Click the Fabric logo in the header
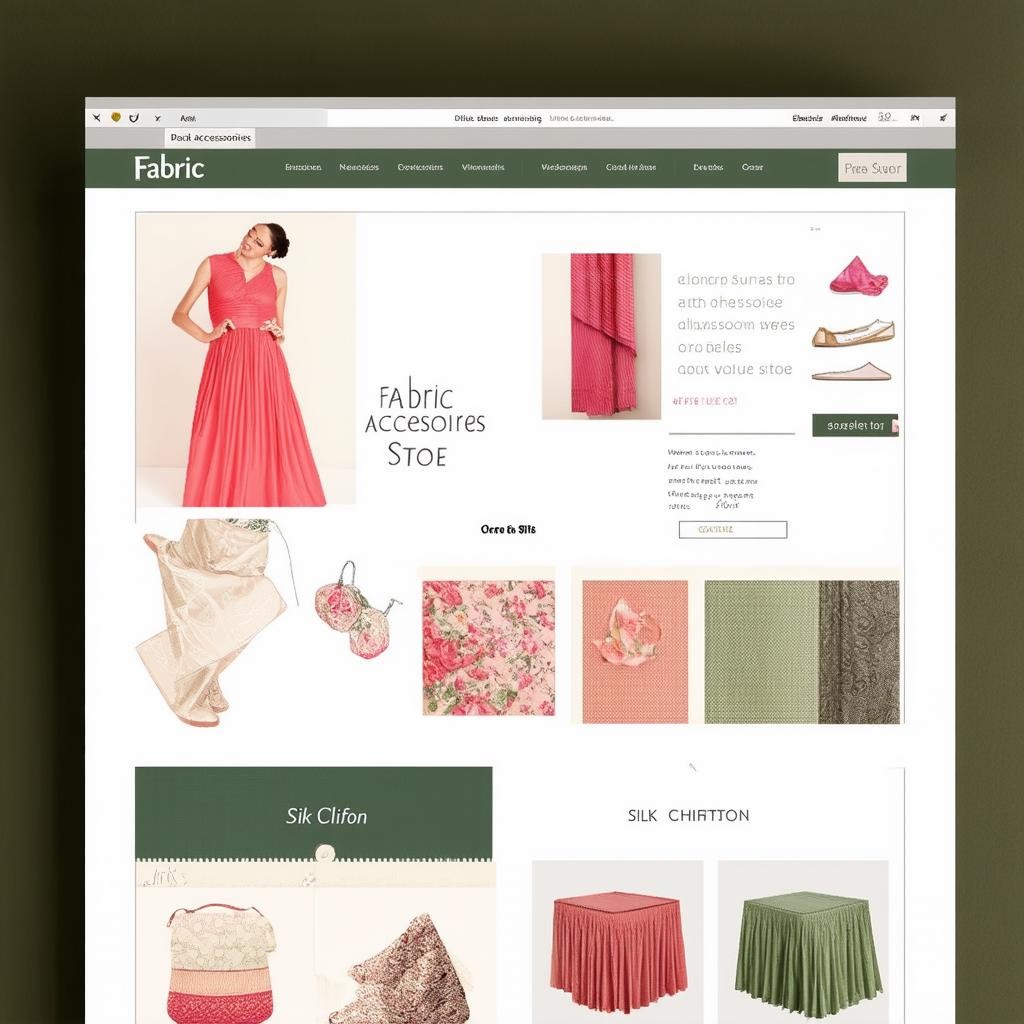Viewport: 1024px width, 1024px height. (x=169, y=168)
